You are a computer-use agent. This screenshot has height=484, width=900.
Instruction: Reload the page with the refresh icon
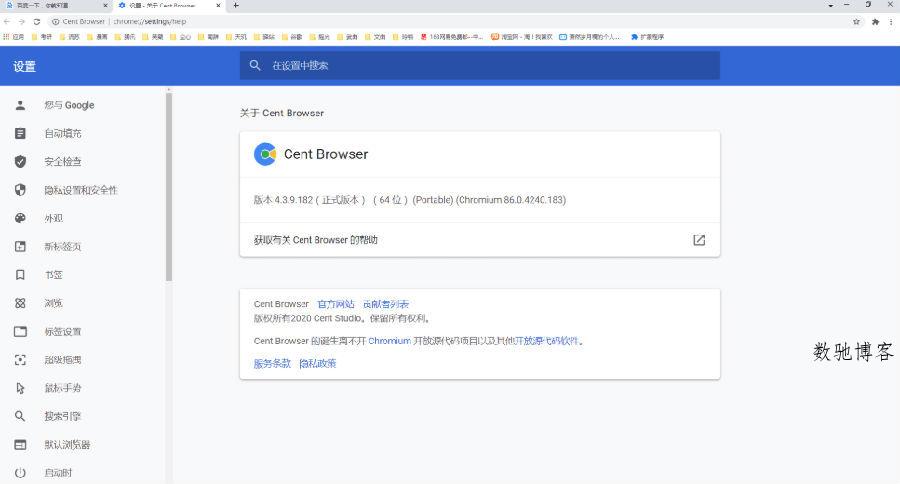pos(37,21)
